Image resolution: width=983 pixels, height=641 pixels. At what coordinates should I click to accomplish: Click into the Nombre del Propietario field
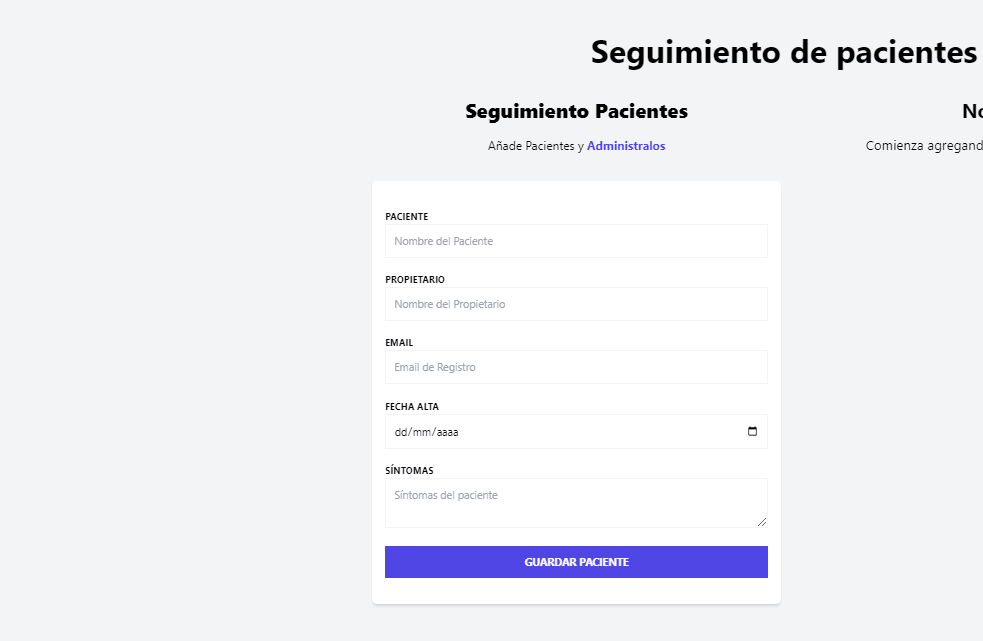[576, 304]
